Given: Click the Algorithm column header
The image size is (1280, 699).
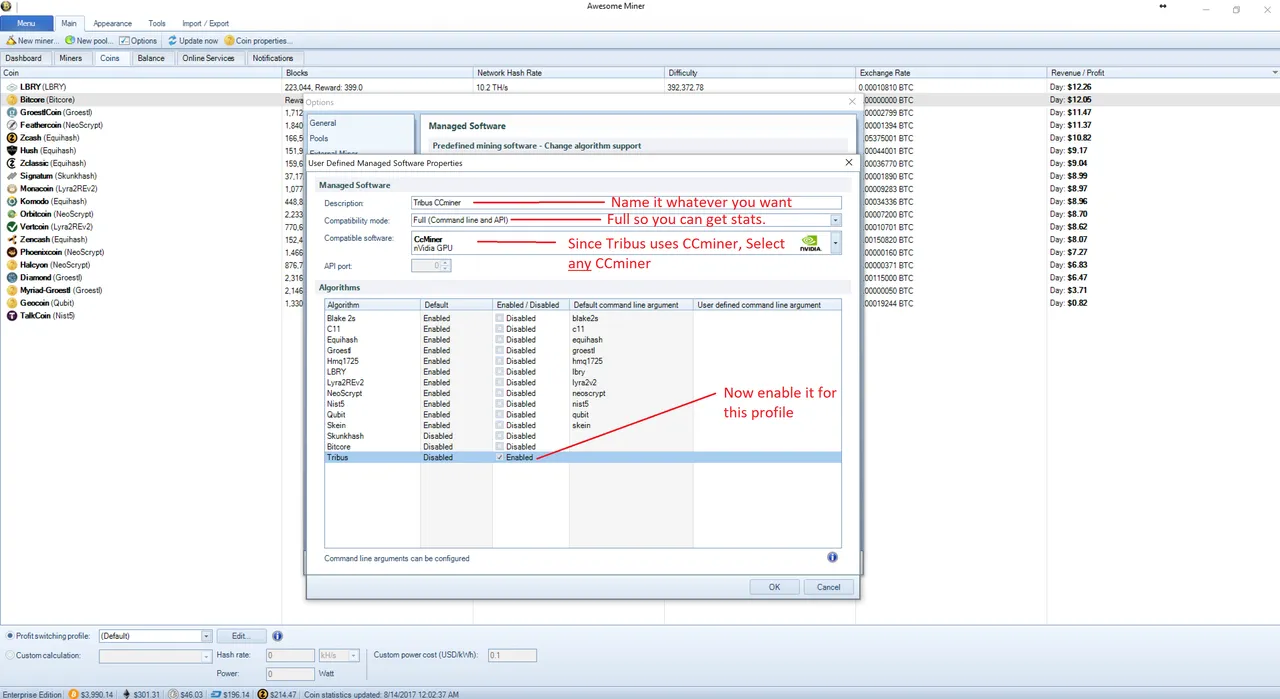Looking at the screenshot, I should pos(371,305).
